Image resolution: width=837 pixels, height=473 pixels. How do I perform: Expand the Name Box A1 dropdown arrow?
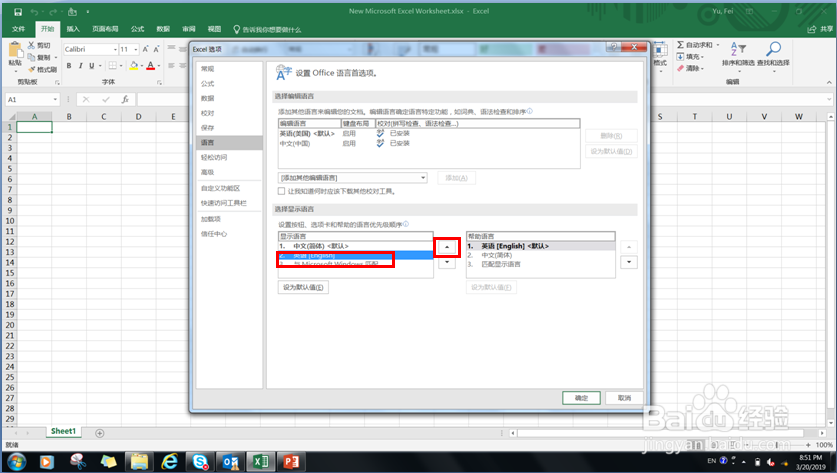[55, 99]
